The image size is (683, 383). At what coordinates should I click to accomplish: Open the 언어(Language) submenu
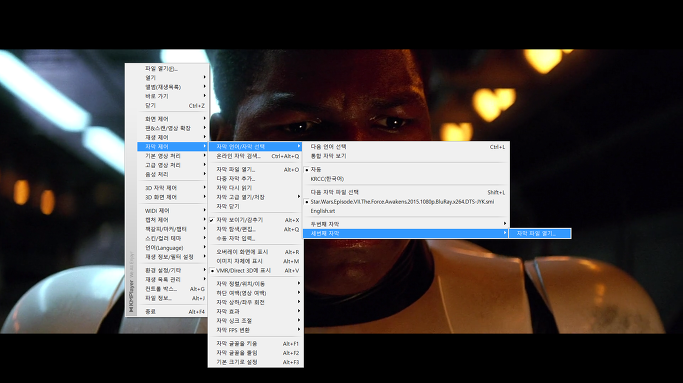click(x=172, y=247)
